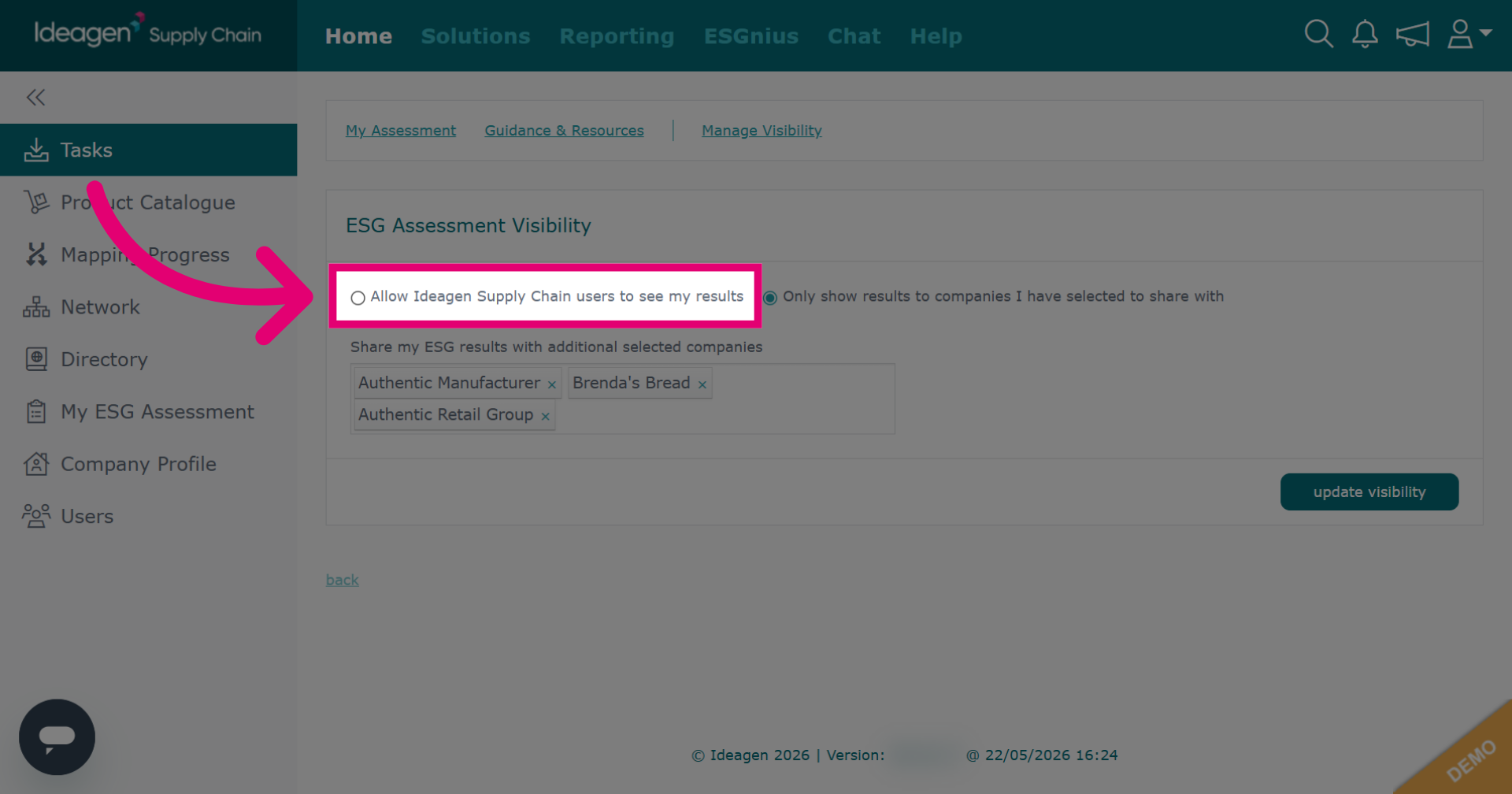Open ESGnius from top navigation
Screen dimensions: 1512x794
751,36
